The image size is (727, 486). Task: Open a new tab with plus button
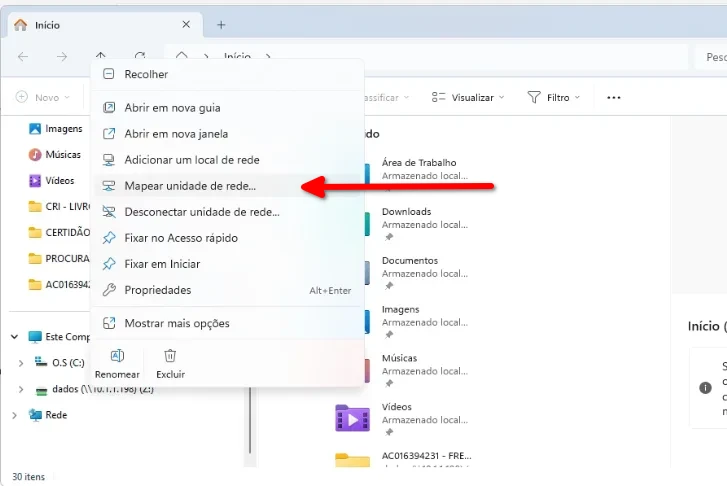[221, 25]
